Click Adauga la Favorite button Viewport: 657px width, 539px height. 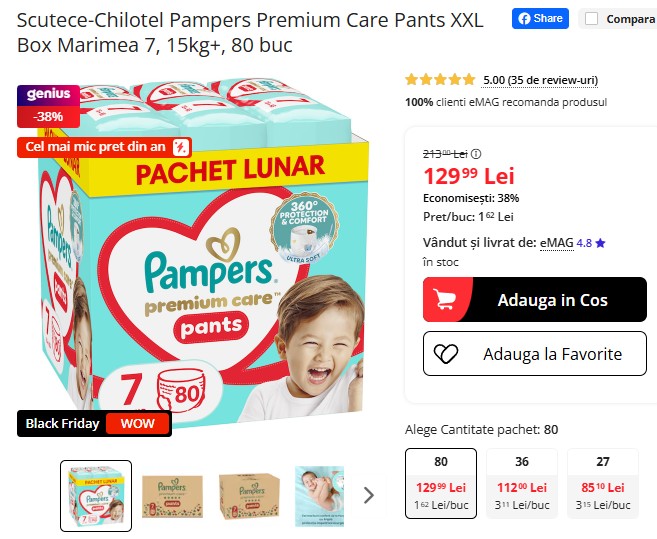pos(535,354)
